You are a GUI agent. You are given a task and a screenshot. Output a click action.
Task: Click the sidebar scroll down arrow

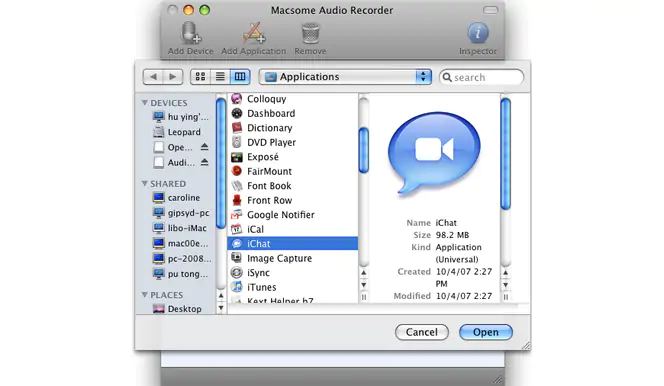(221, 308)
